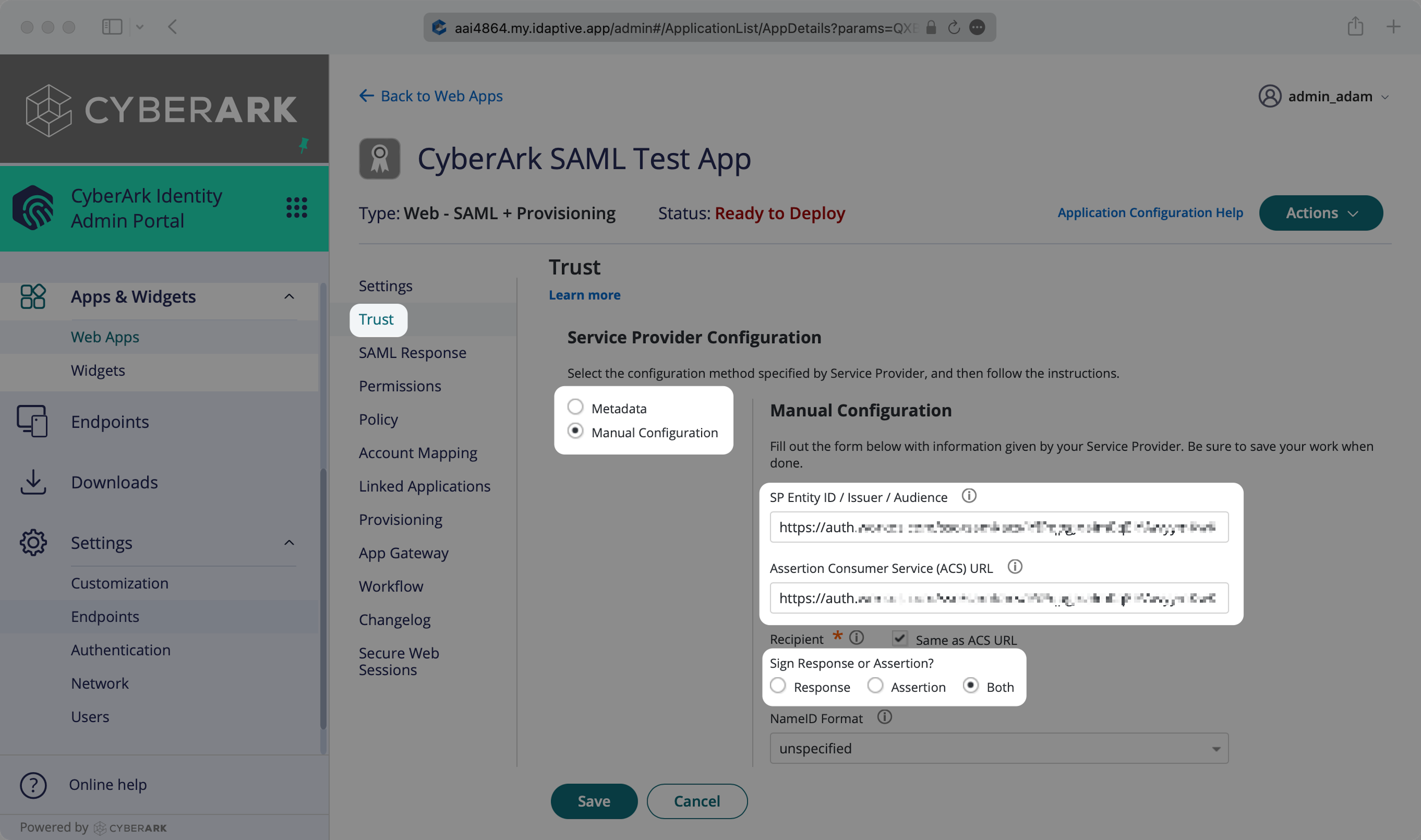Click the nine-dot app switcher grid icon
Image resolution: width=1421 pixels, height=840 pixels.
(296, 208)
